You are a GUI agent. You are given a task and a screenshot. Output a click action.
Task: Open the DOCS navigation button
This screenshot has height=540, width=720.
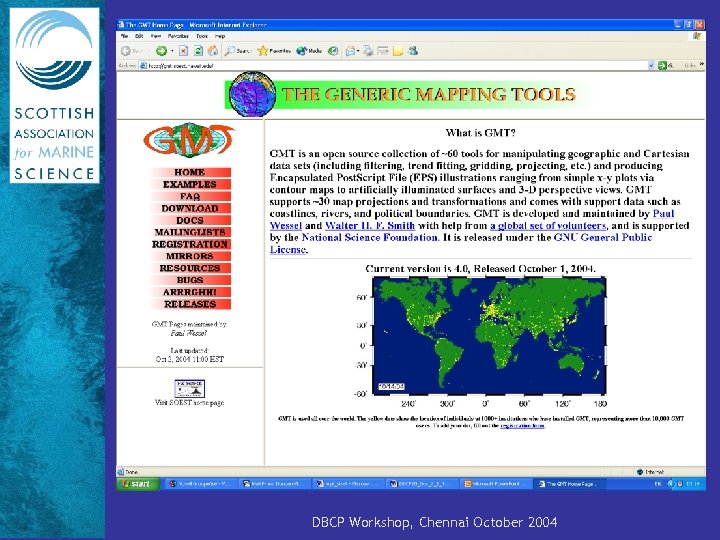tap(190, 220)
